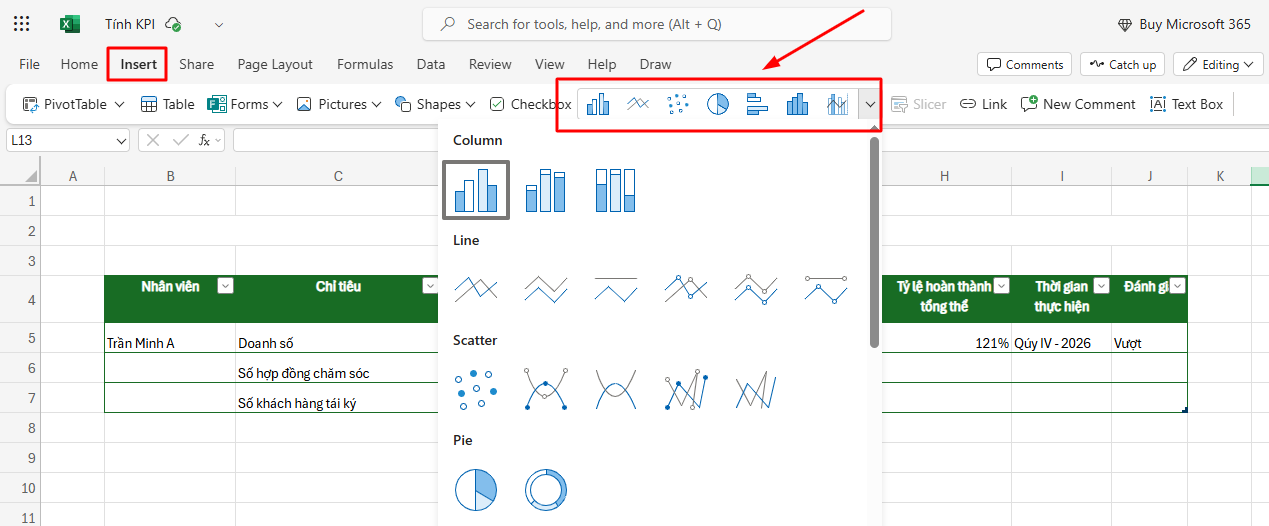Switch to the Home tab
This screenshot has height=526, width=1269.
point(79,64)
